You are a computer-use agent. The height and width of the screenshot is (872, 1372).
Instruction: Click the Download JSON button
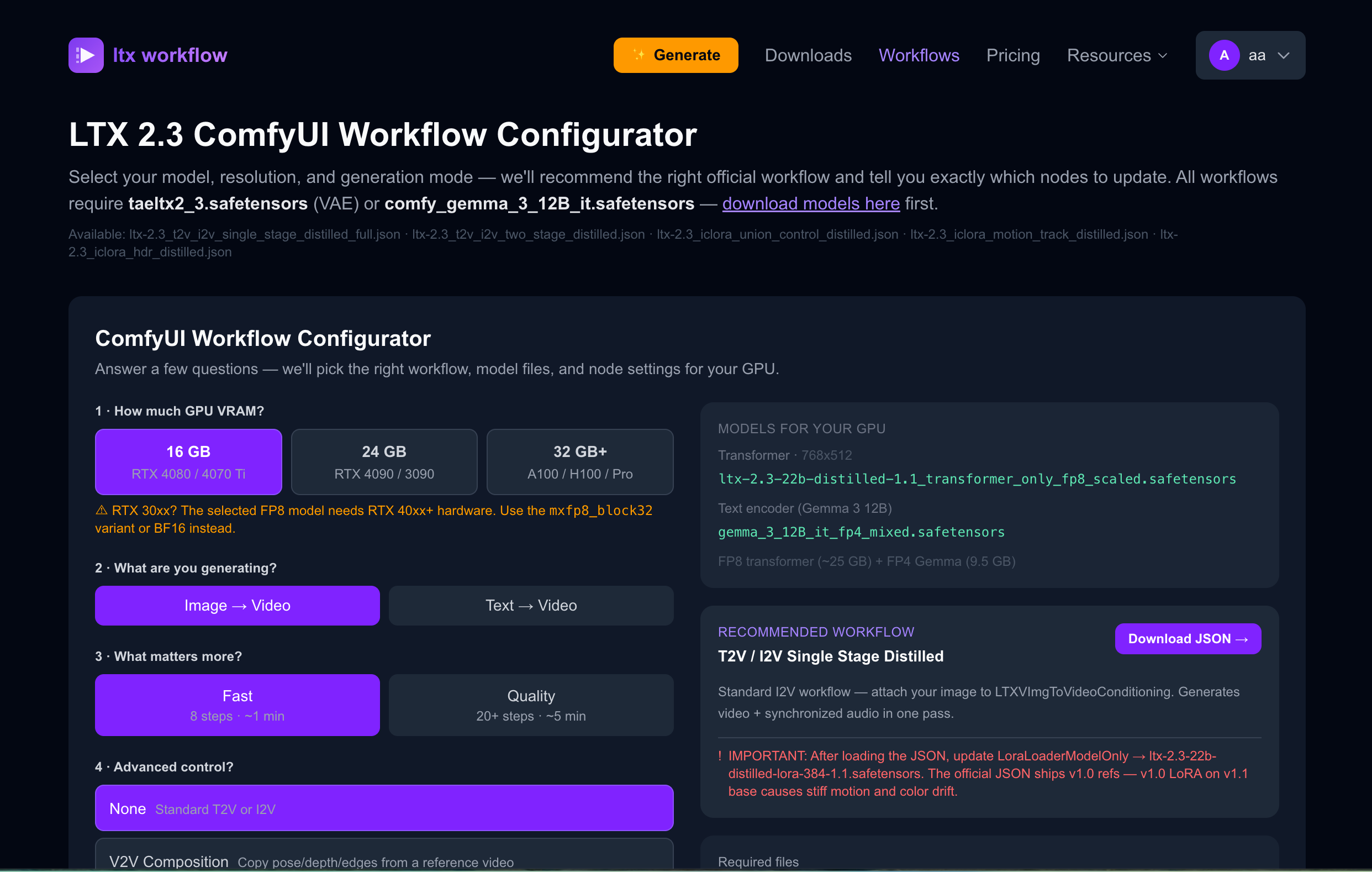(1188, 639)
